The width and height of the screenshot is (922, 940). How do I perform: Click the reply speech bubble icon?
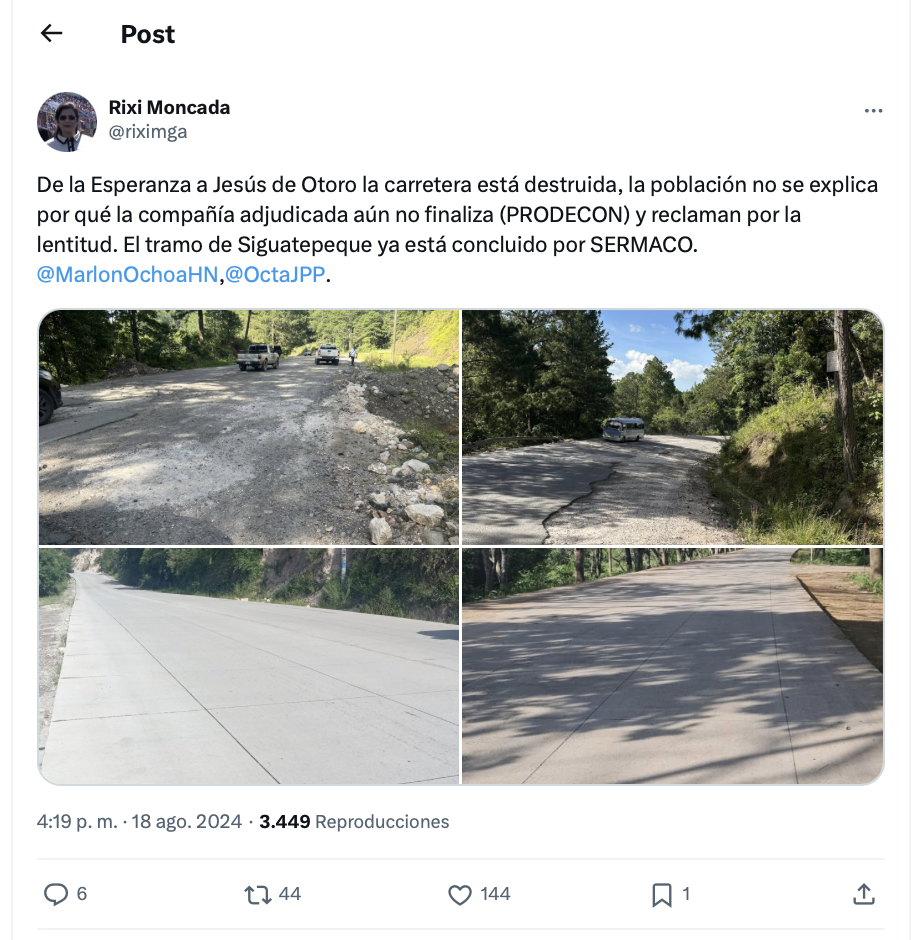tap(56, 894)
